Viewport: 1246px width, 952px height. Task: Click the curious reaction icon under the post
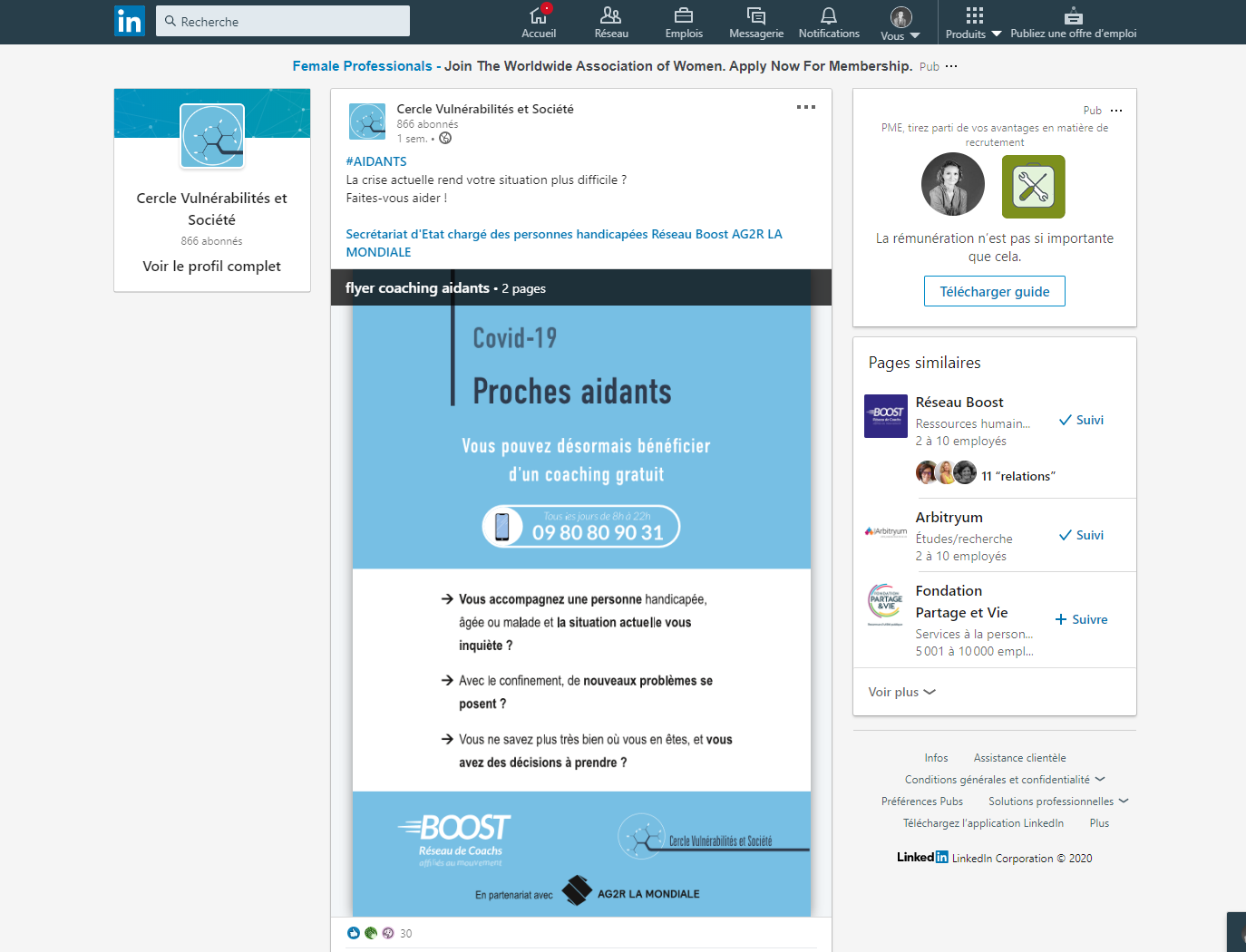pyautogui.click(x=388, y=933)
